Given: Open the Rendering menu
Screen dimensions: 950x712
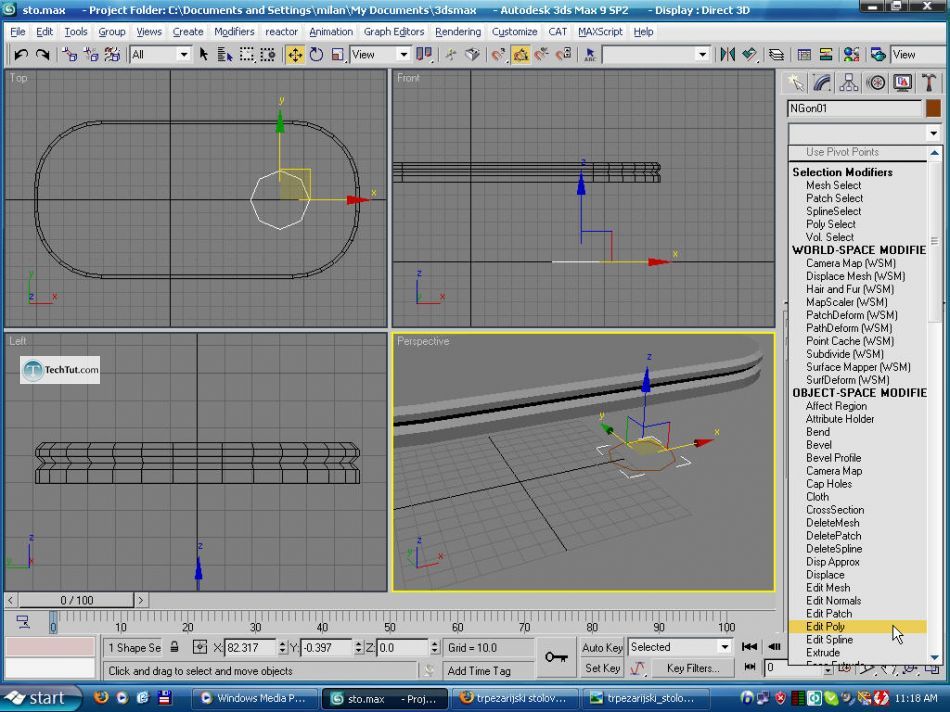Looking at the screenshot, I should [458, 32].
